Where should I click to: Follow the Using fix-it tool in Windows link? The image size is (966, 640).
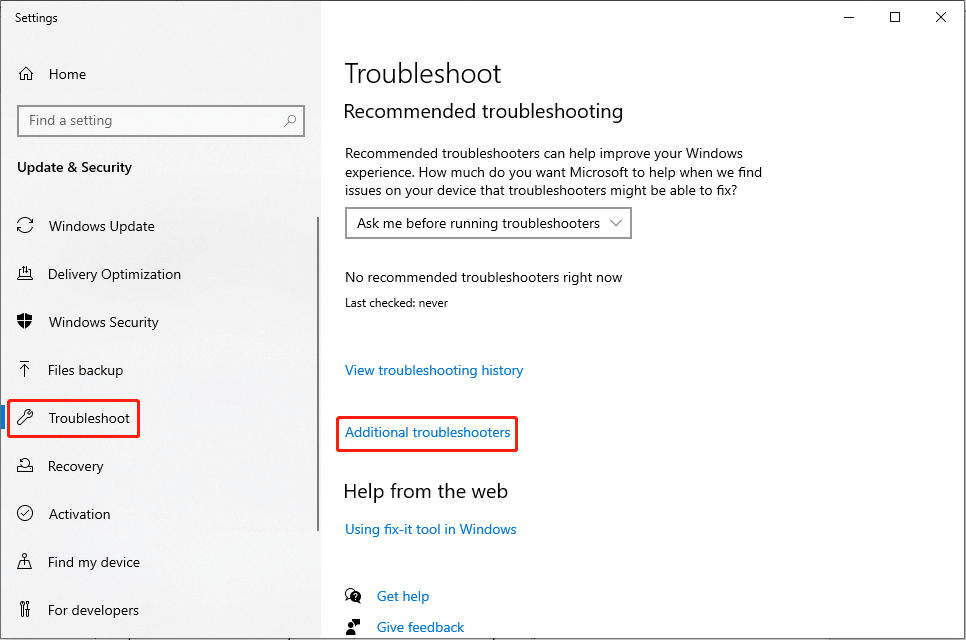(430, 529)
